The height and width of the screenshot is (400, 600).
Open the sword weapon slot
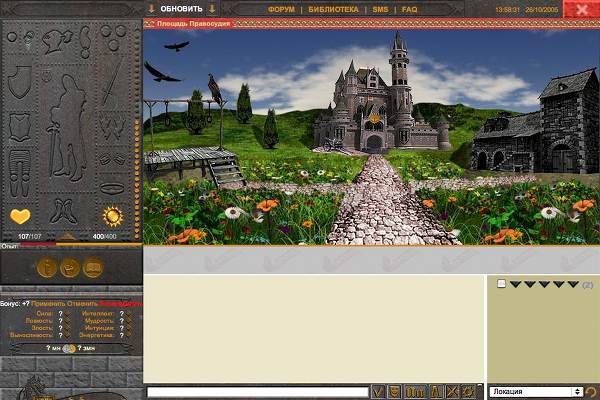click(x=112, y=83)
